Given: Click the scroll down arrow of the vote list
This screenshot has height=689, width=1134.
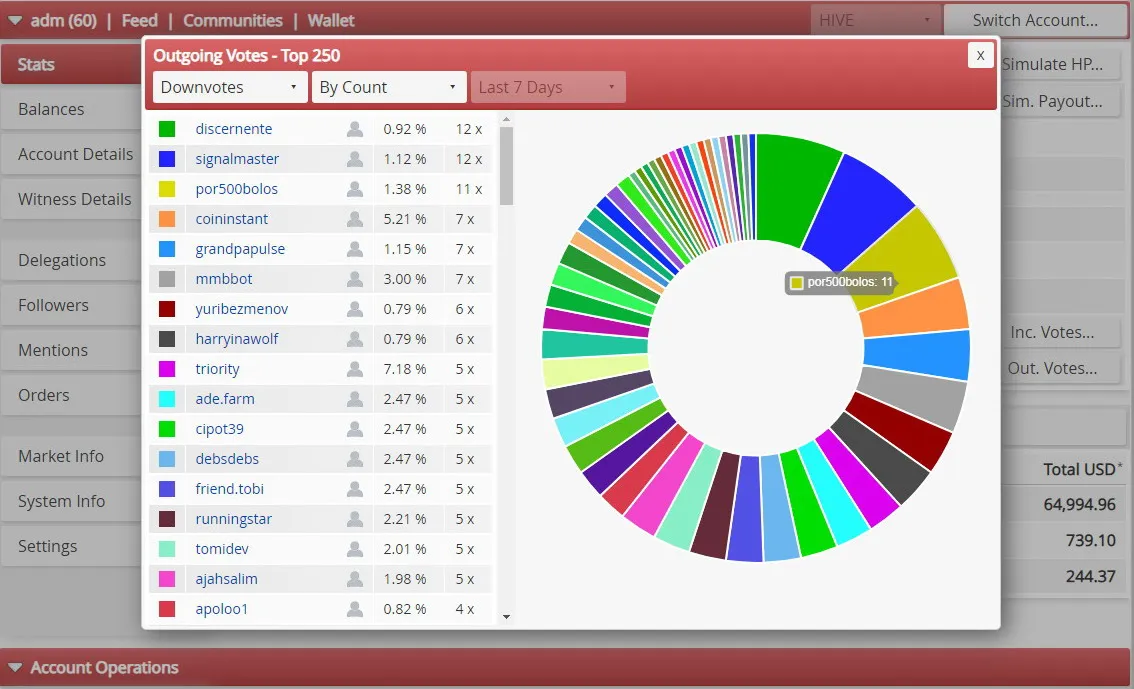Looking at the screenshot, I should (506, 617).
